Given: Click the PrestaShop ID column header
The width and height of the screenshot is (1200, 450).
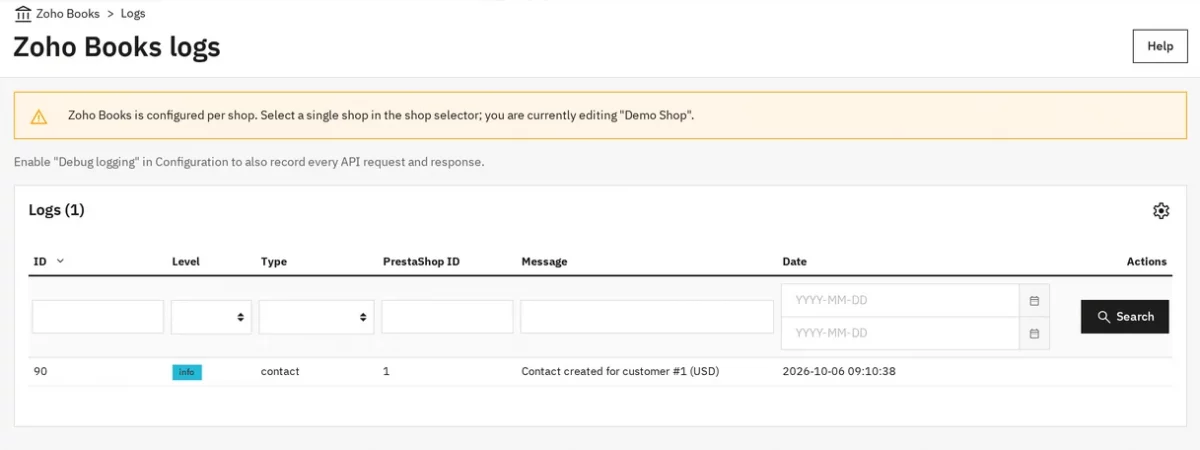Looking at the screenshot, I should [x=421, y=261].
